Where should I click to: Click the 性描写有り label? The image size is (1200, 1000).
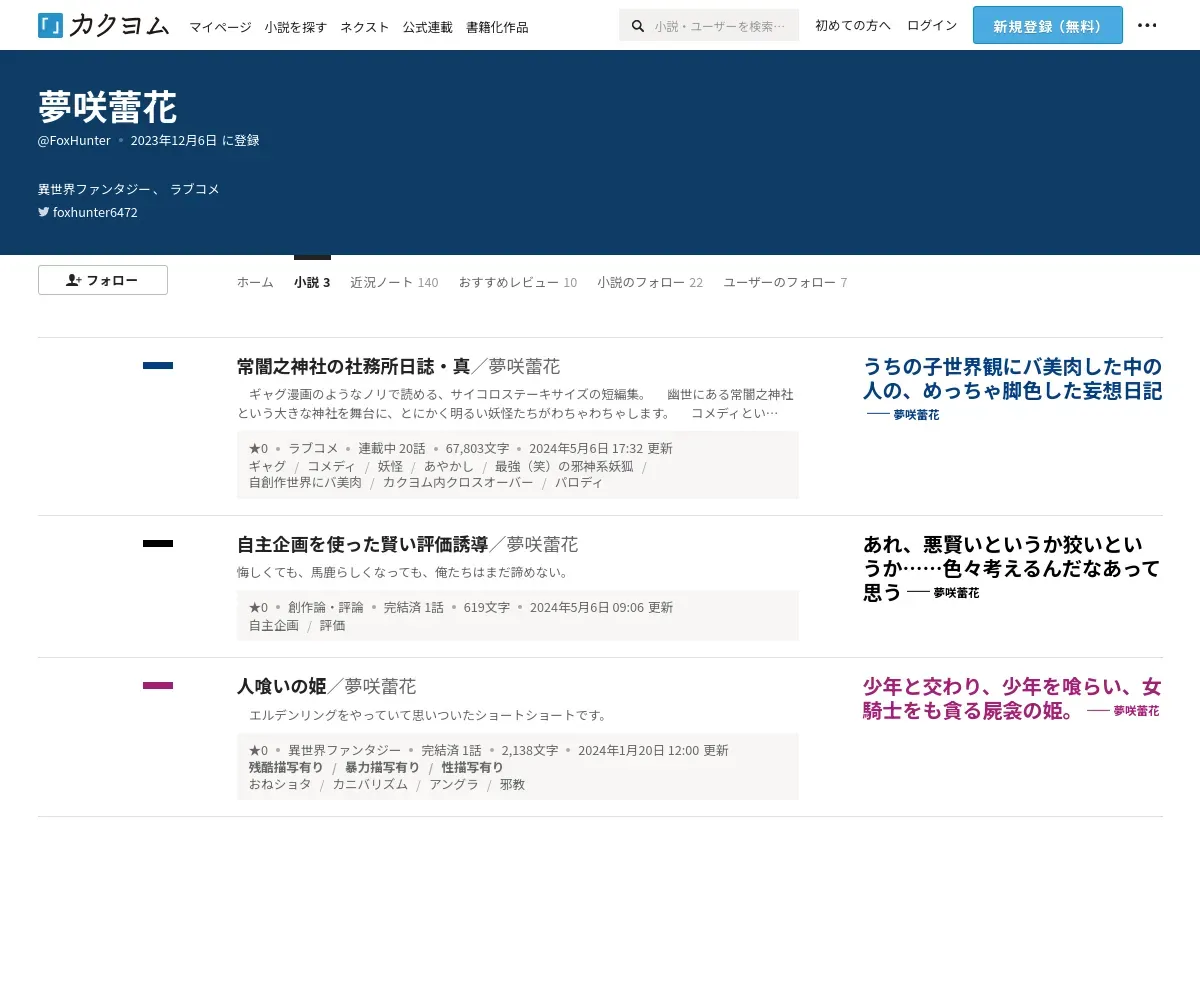click(472, 767)
